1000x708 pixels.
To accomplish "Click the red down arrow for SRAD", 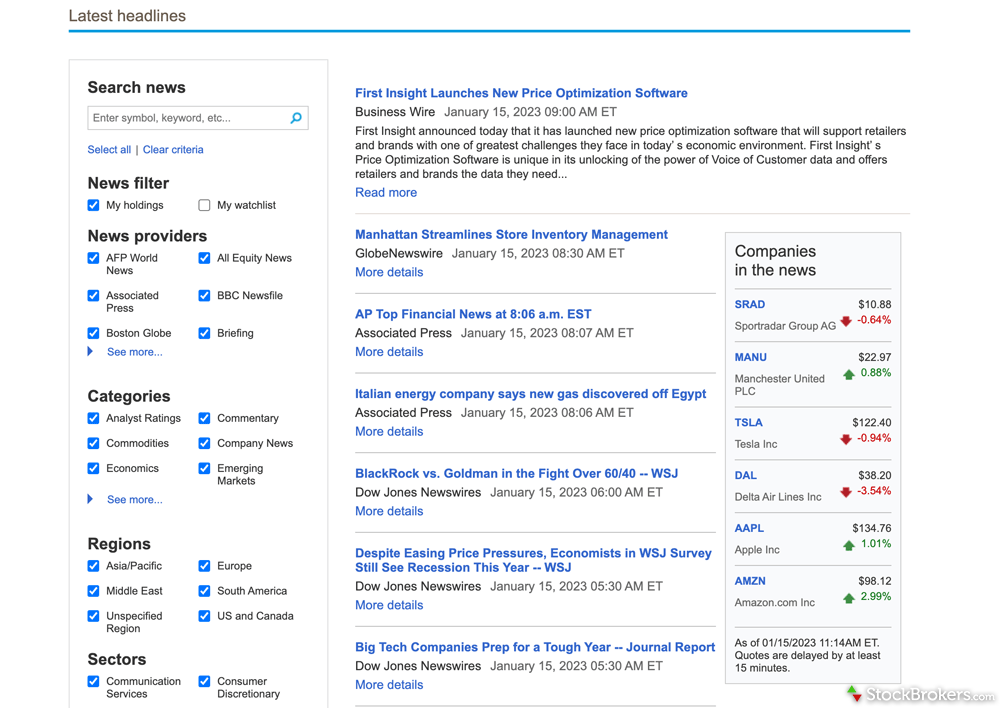I will click(846, 321).
